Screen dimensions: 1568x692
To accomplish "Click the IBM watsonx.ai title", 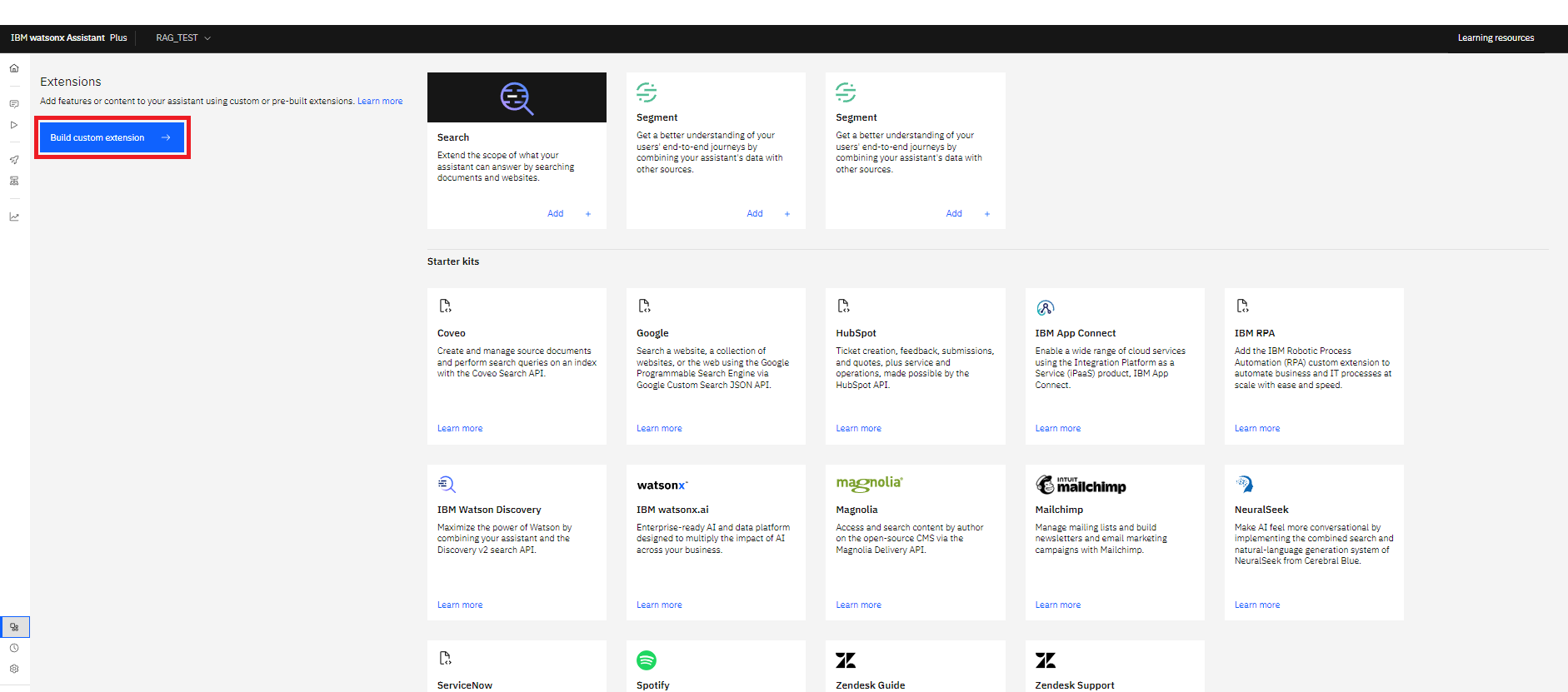I will [672, 510].
